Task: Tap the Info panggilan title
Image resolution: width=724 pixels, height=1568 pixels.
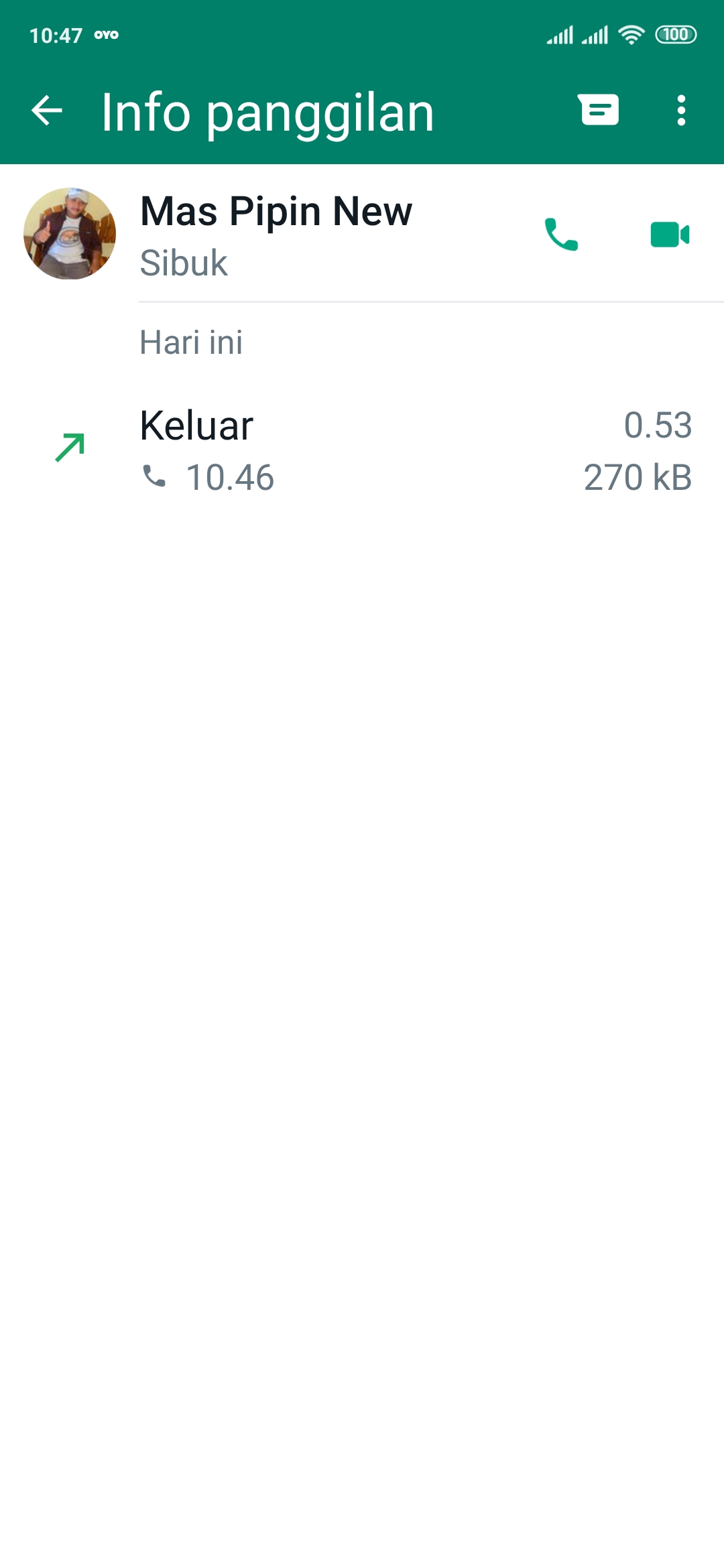Action: [267, 113]
